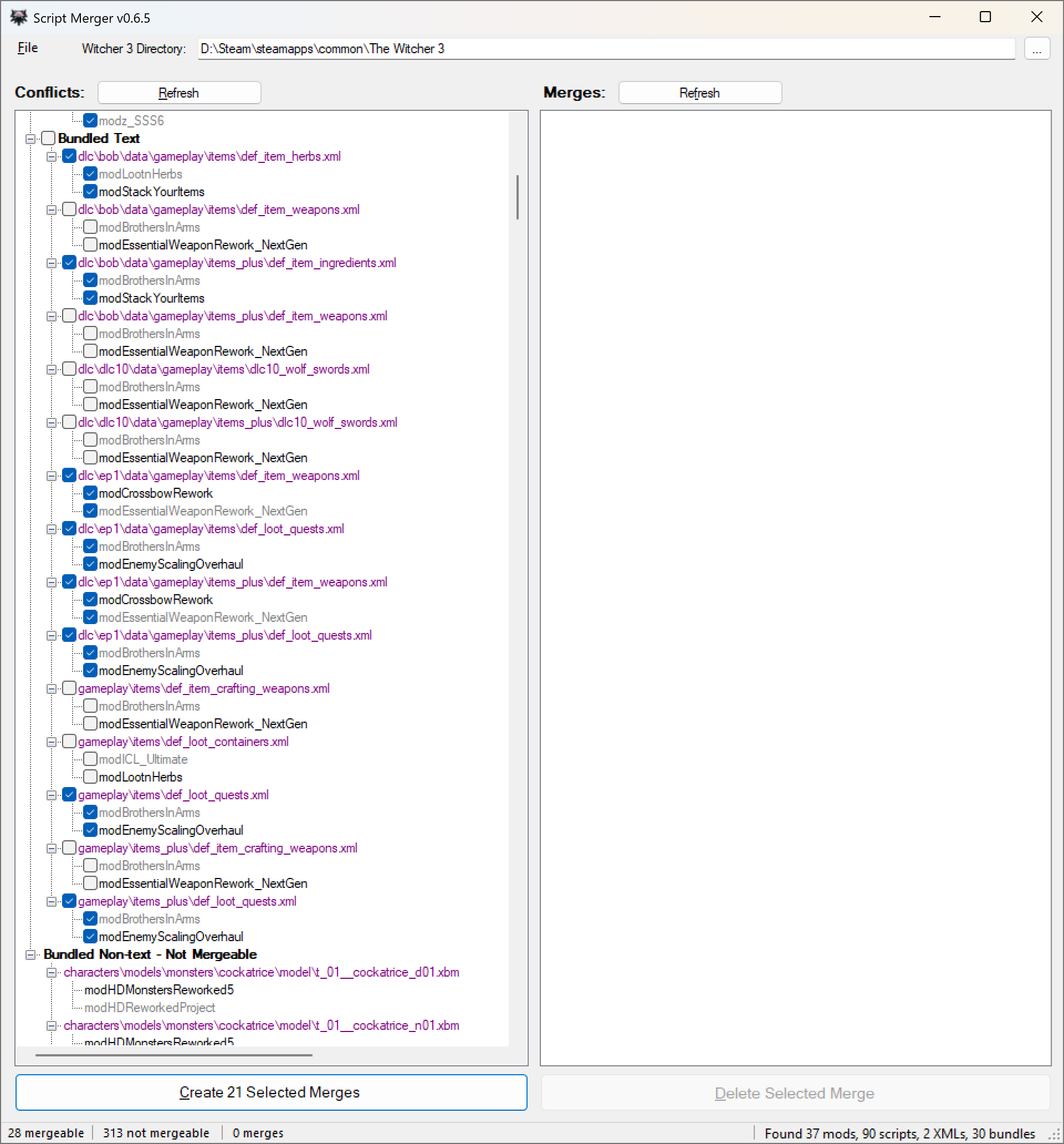Screen dimensions: 1064x1144
Task: Collapse Bundled Non-text - Not Mergeable node
Action: pyautogui.click(x=30, y=954)
